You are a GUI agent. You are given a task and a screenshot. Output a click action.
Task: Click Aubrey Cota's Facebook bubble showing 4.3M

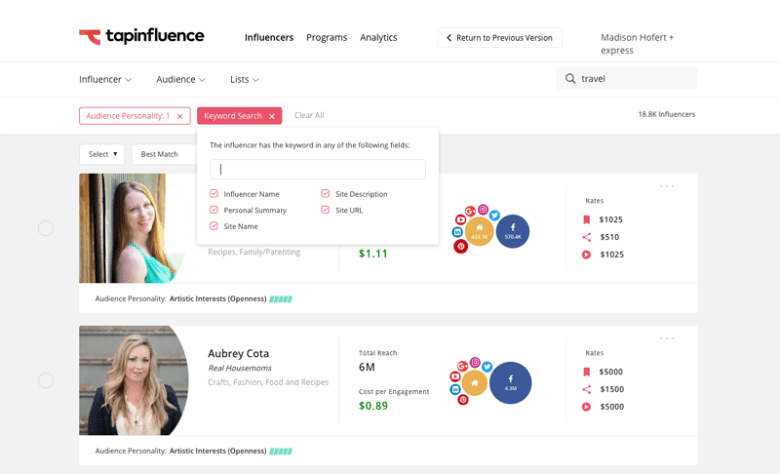coord(510,382)
